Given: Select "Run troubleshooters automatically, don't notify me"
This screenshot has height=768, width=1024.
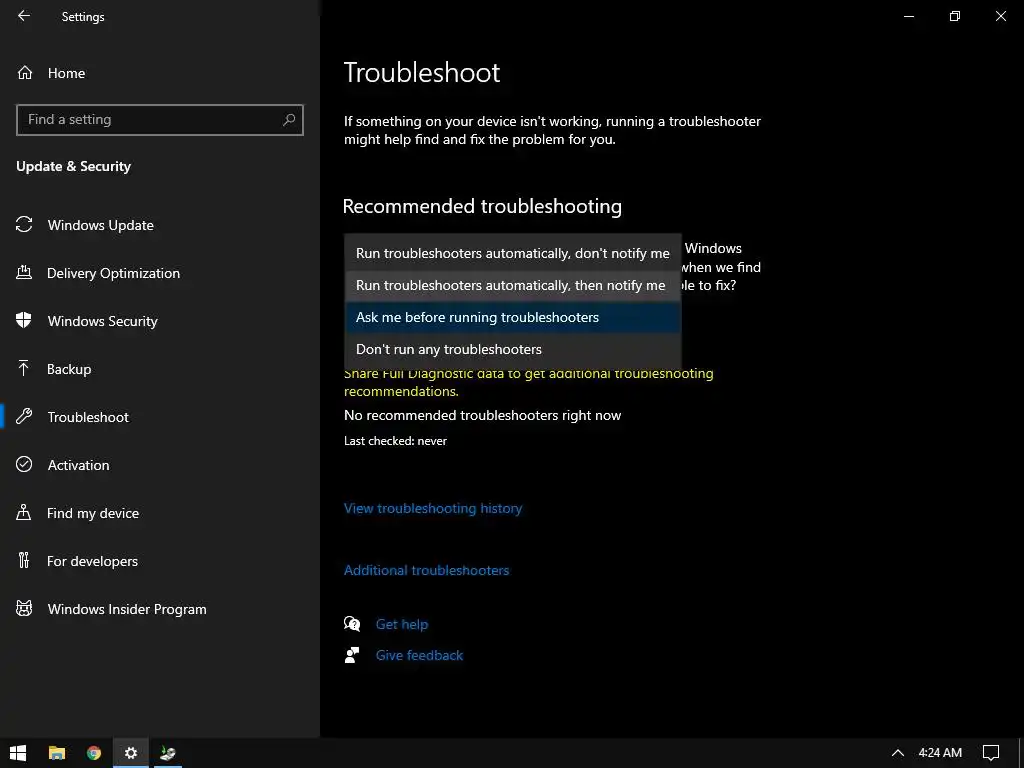Looking at the screenshot, I should (x=513, y=253).
